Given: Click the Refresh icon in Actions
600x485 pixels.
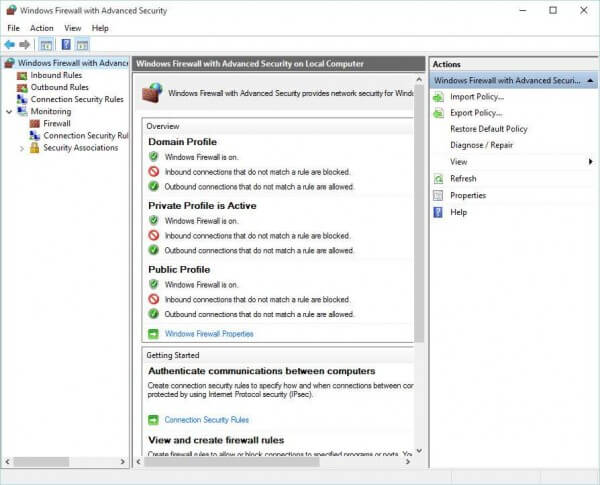Looking at the screenshot, I should 438,179.
